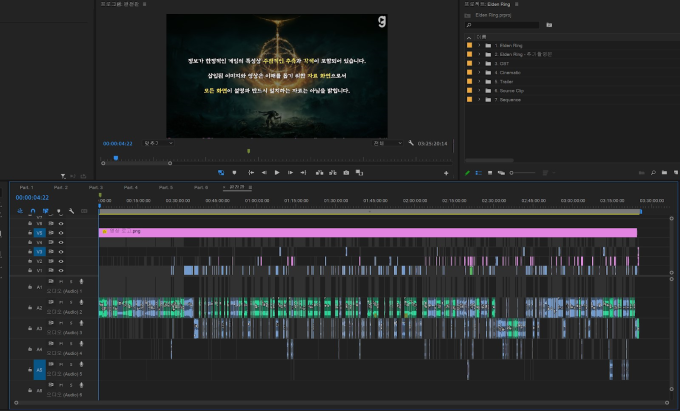Click the Extract button in program monitor
Image resolution: width=680 pixels, height=411 pixels.
pos(333,173)
